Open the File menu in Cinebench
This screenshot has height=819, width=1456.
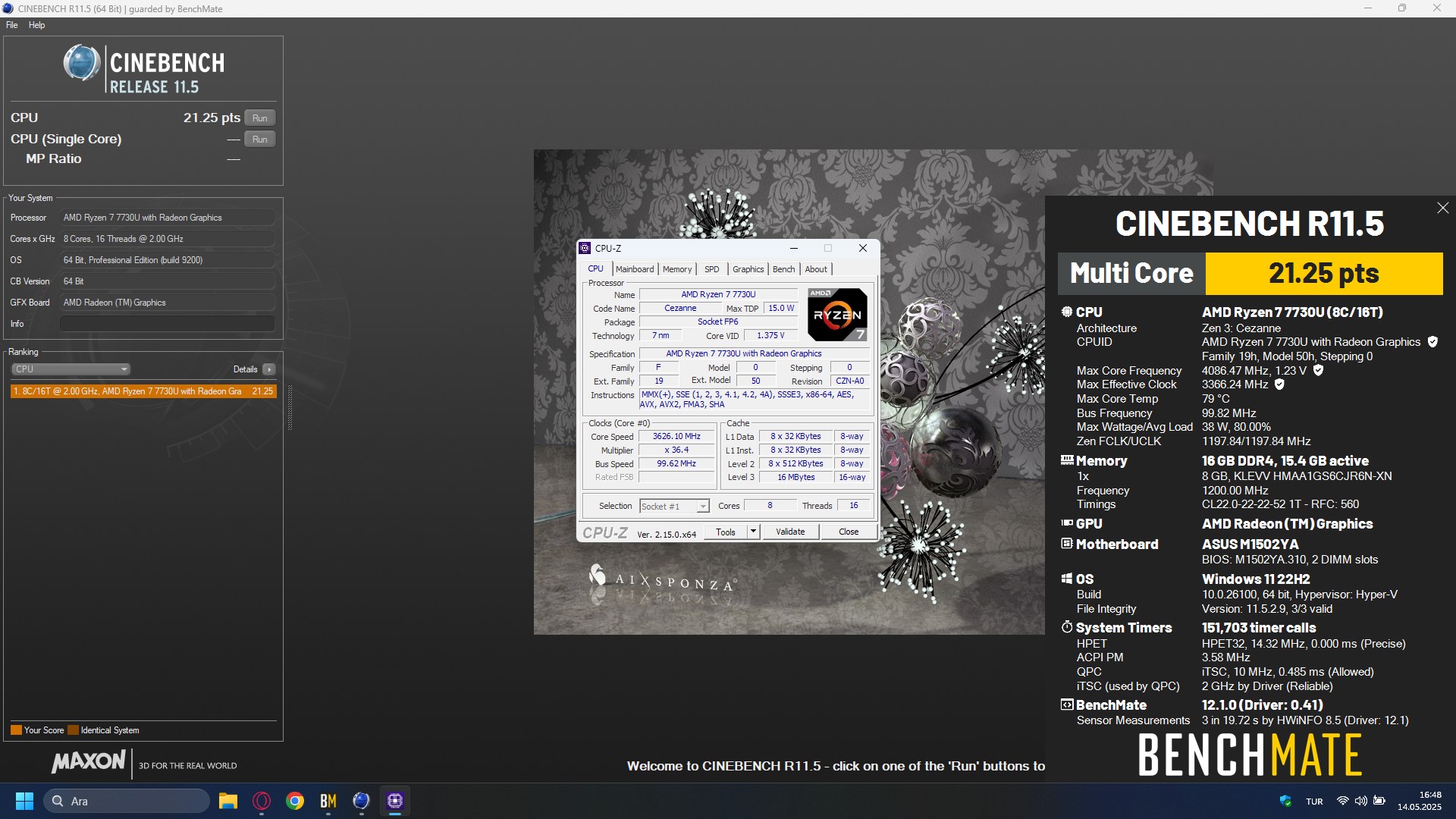coord(12,25)
